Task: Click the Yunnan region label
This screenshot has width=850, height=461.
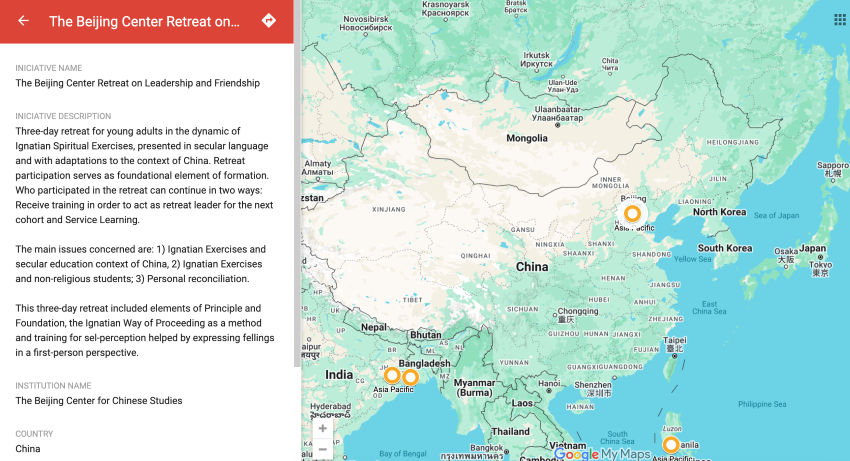Action: click(x=514, y=362)
